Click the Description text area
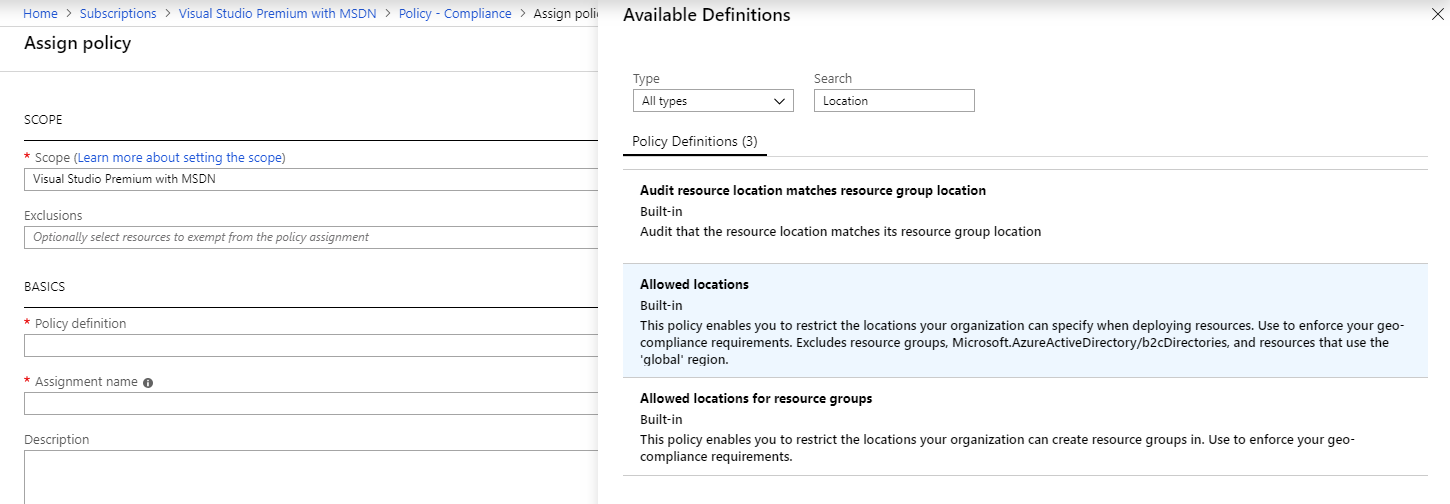The width and height of the screenshot is (1450, 504). coord(310,478)
